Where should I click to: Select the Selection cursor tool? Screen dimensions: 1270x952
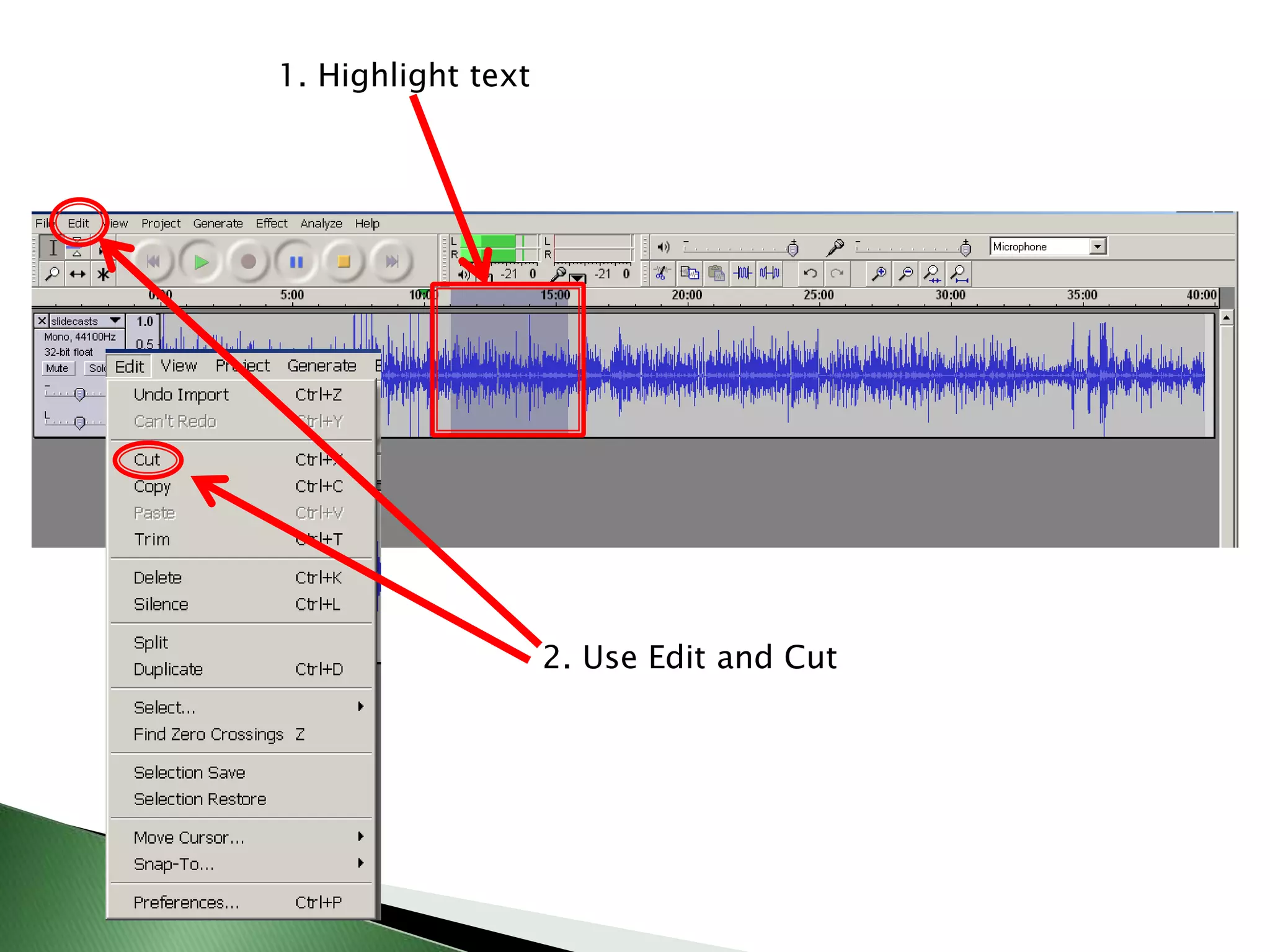(53, 249)
